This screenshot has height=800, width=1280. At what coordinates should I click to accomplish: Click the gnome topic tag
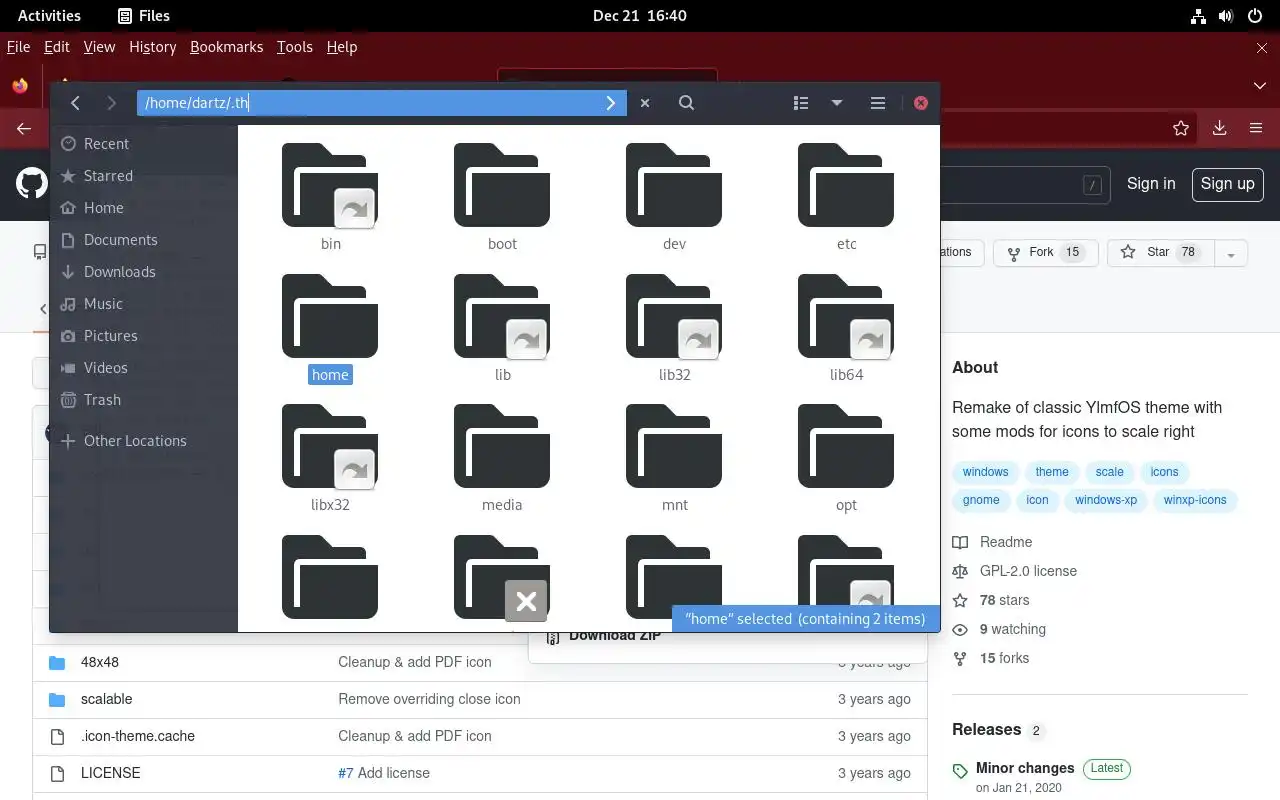click(981, 500)
